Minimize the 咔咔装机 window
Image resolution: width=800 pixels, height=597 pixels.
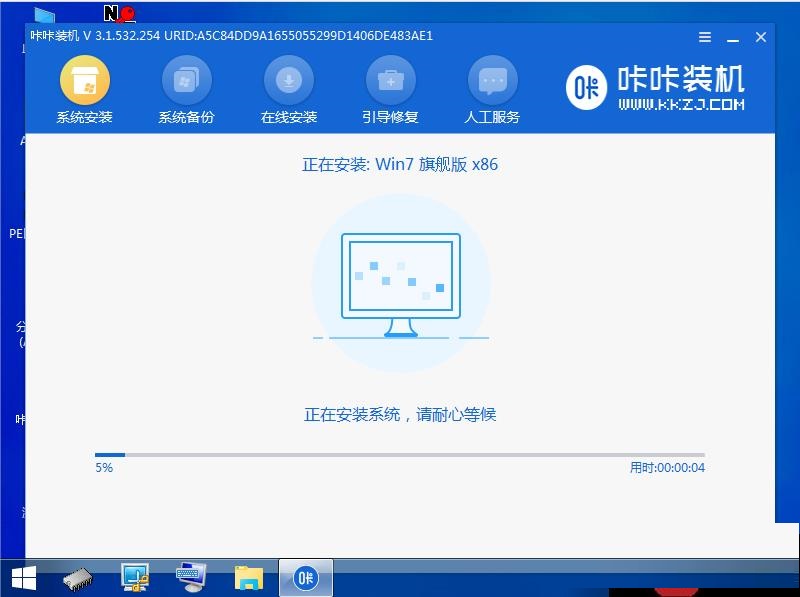click(733, 37)
